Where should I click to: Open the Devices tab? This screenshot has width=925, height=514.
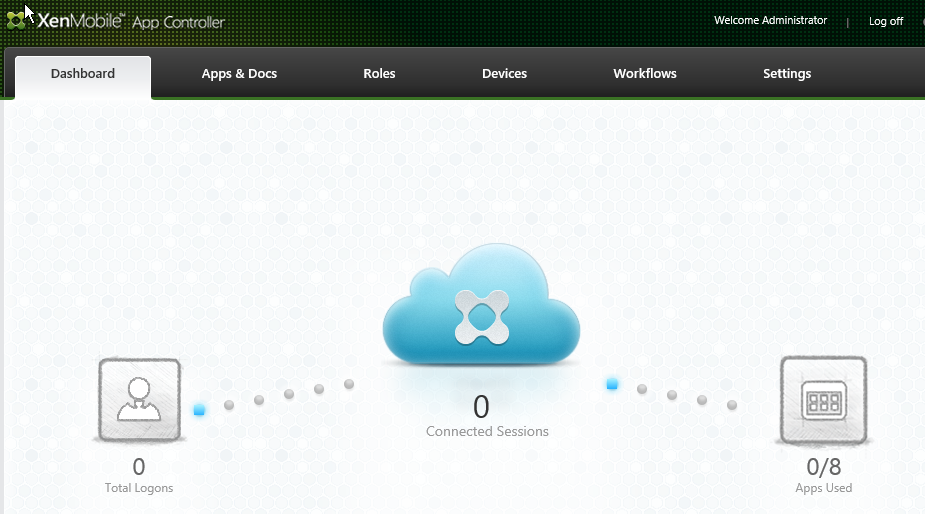click(x=504, y=74)
